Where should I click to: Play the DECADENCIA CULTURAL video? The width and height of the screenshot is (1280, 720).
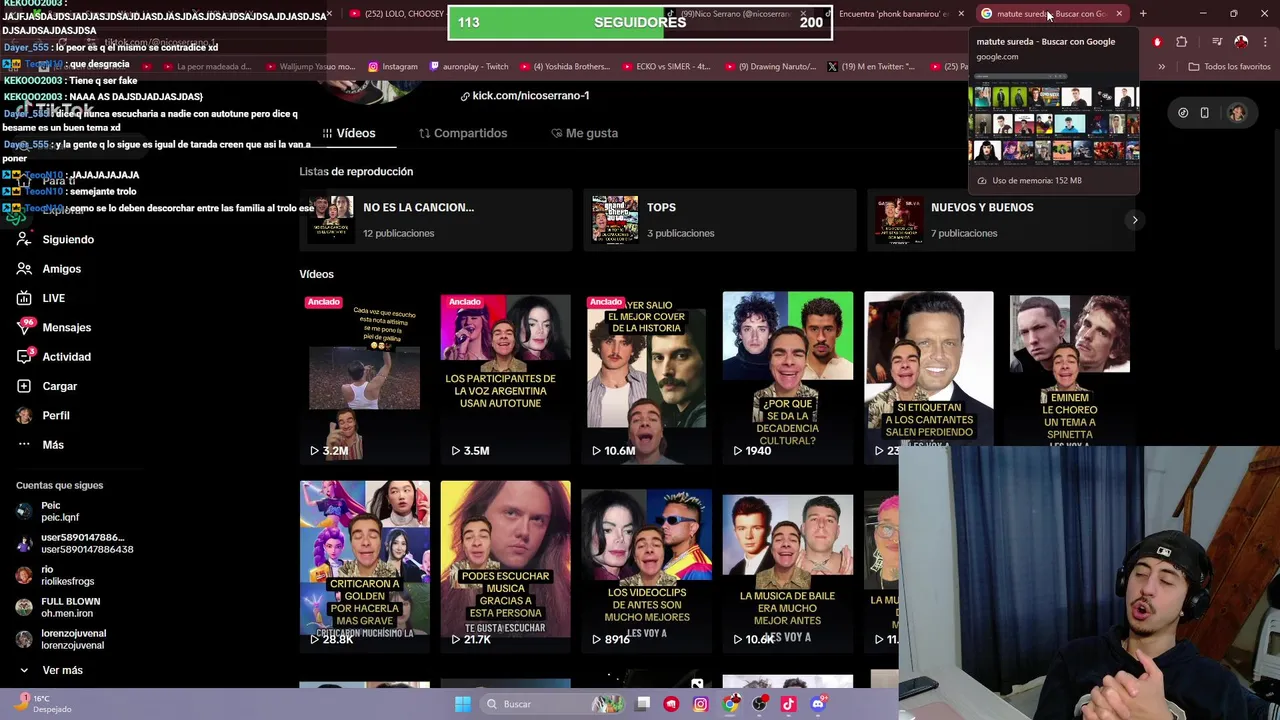788,378
